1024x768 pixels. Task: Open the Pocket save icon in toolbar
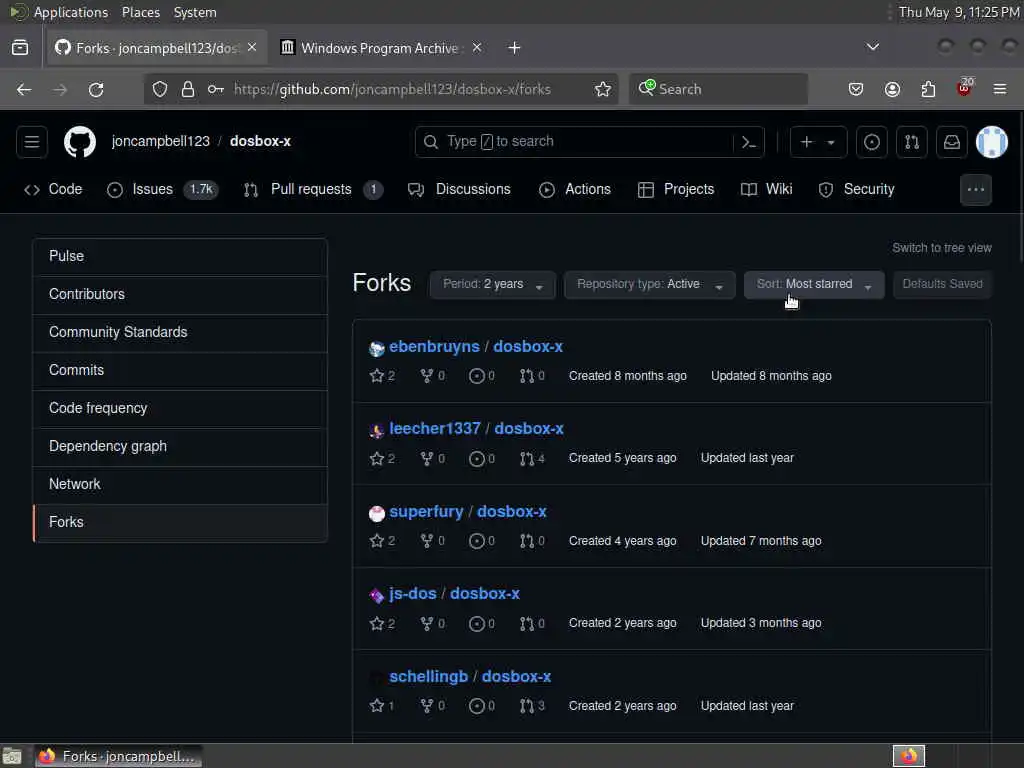[856, 89]
